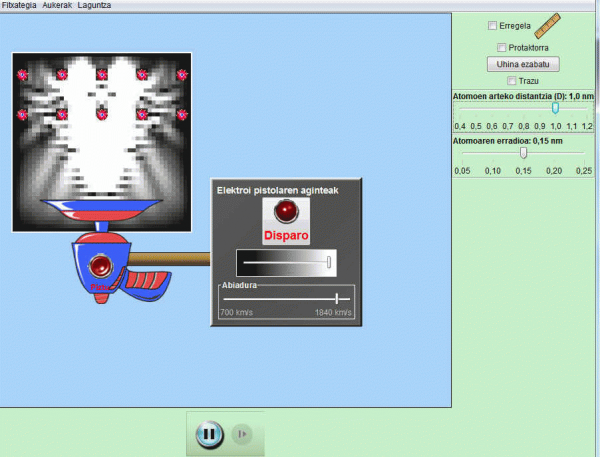Open the Fitxategia menu
This screenshot has width=600, height=457.
click(20, 5)
